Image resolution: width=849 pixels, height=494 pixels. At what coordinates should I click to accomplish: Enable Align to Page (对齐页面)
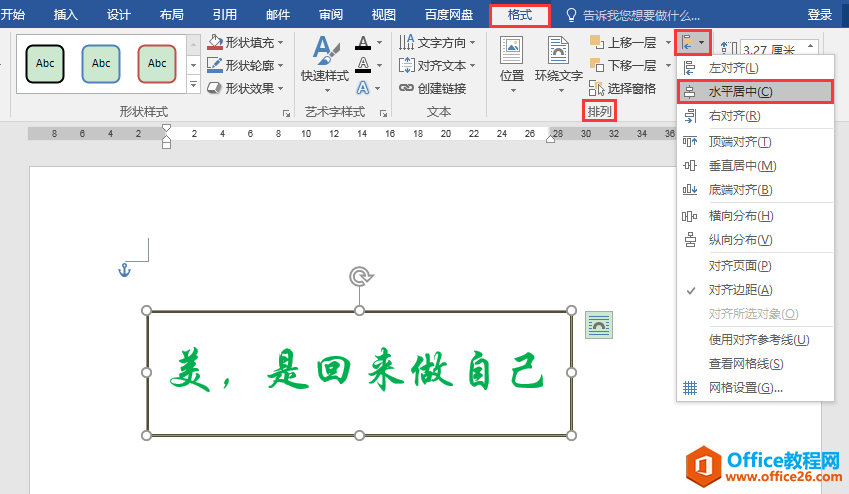point(755,265)
